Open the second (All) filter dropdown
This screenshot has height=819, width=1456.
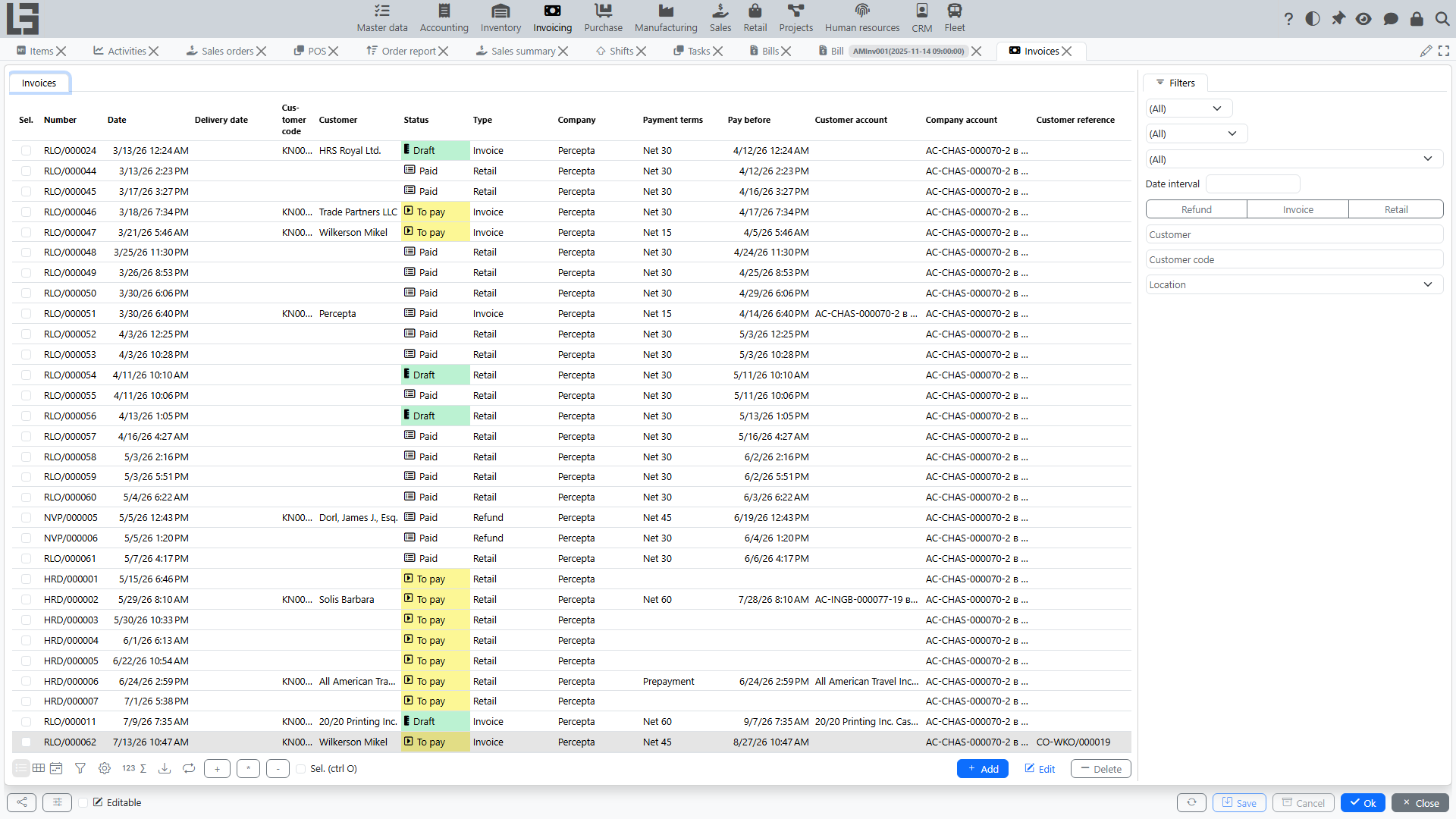1196,133
